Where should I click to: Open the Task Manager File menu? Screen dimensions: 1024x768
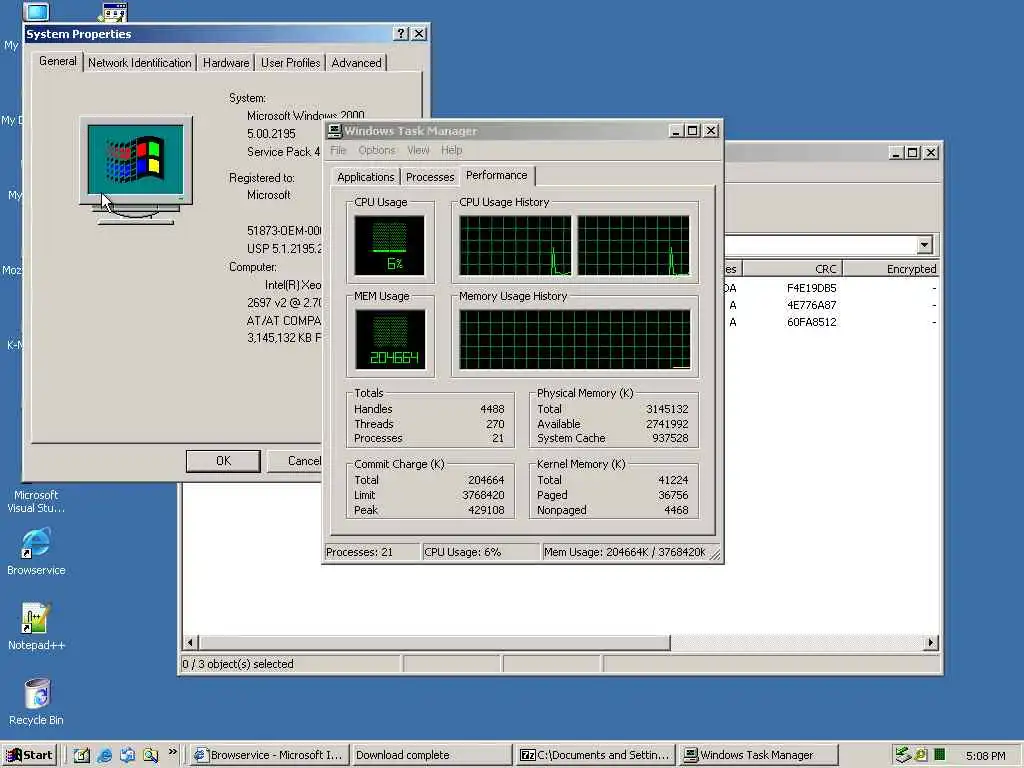coord(338,150)
